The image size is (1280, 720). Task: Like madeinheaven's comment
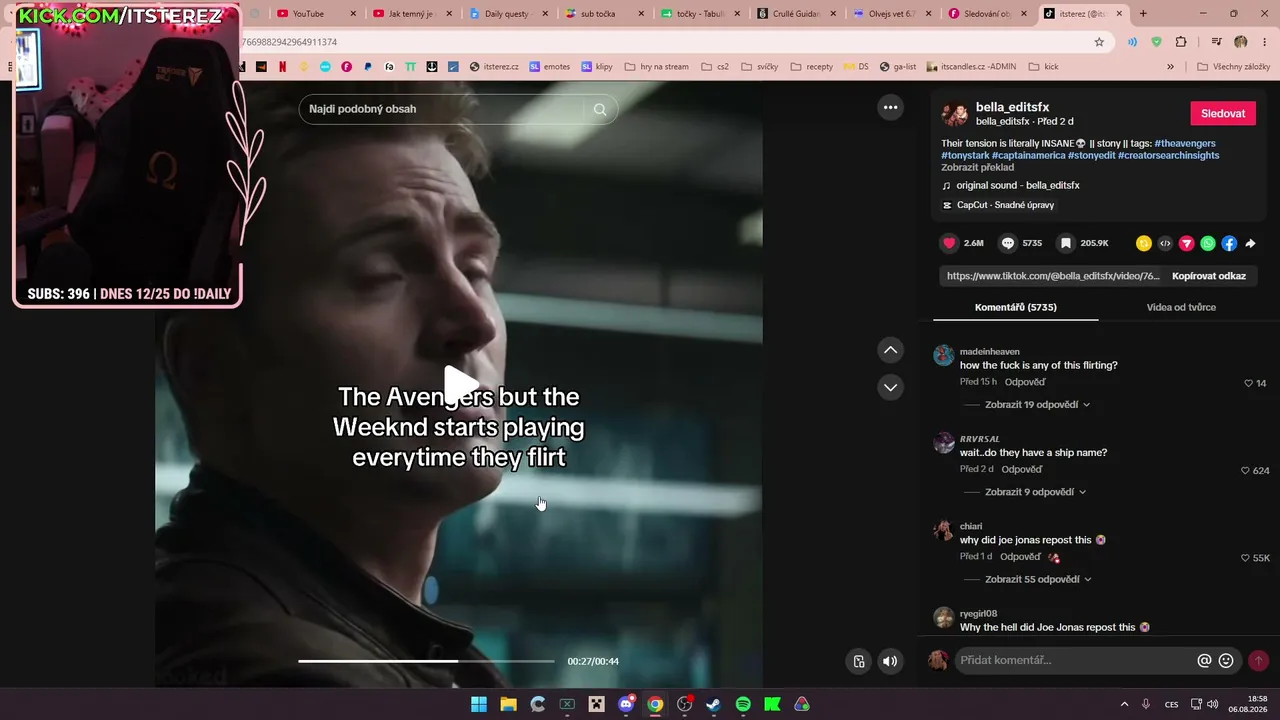1248,383
